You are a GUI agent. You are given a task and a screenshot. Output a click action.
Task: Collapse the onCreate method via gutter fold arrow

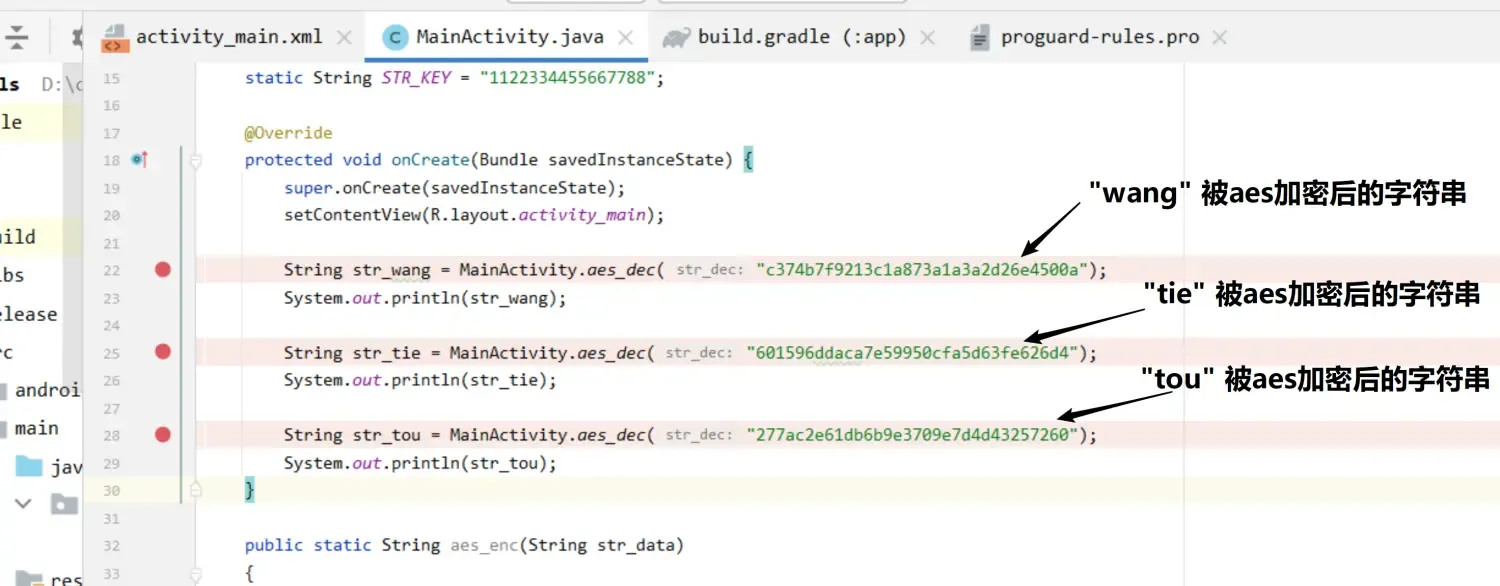point(195,159)
